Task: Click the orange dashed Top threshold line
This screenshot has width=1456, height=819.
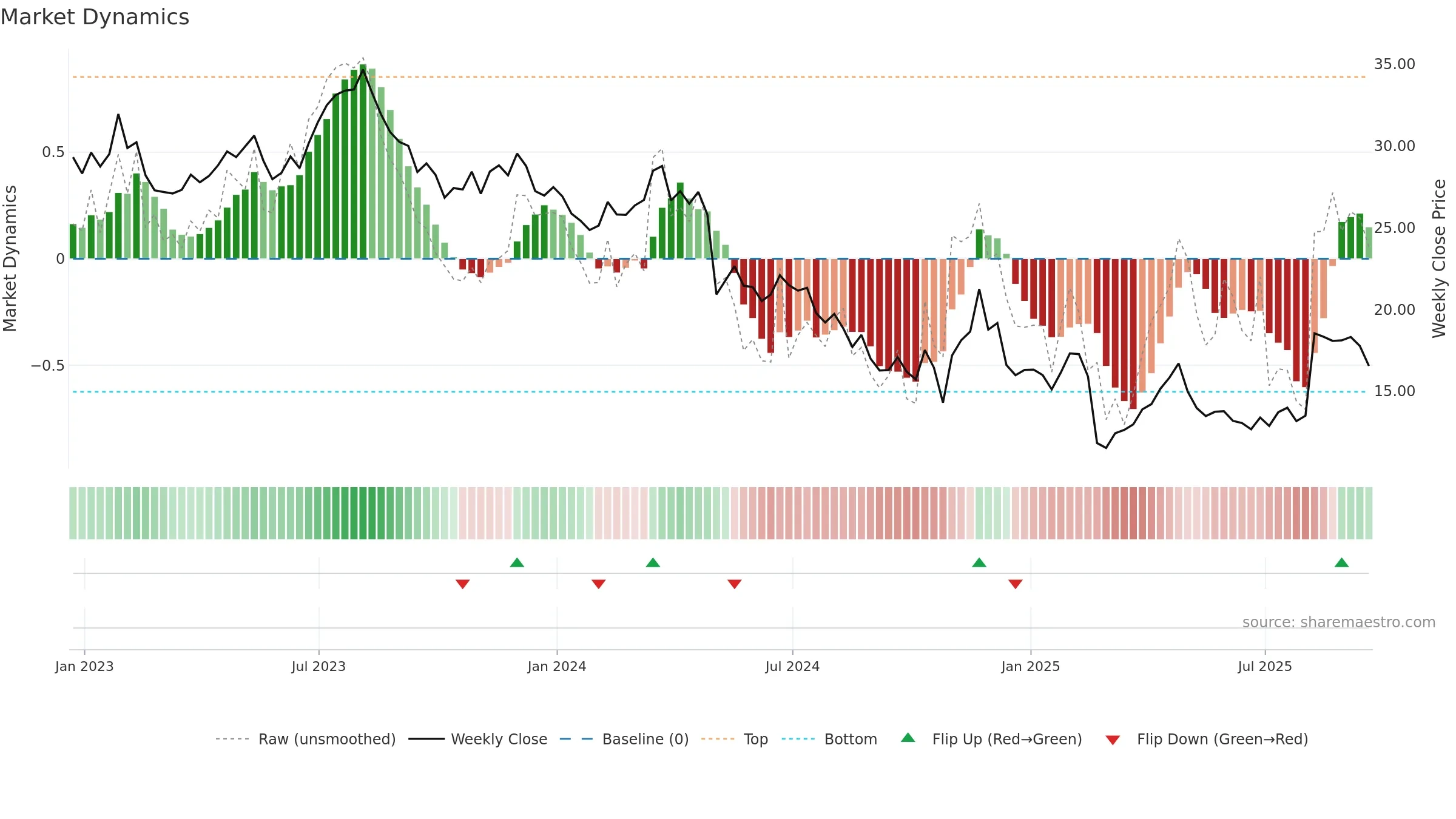Action: point(719,77)
